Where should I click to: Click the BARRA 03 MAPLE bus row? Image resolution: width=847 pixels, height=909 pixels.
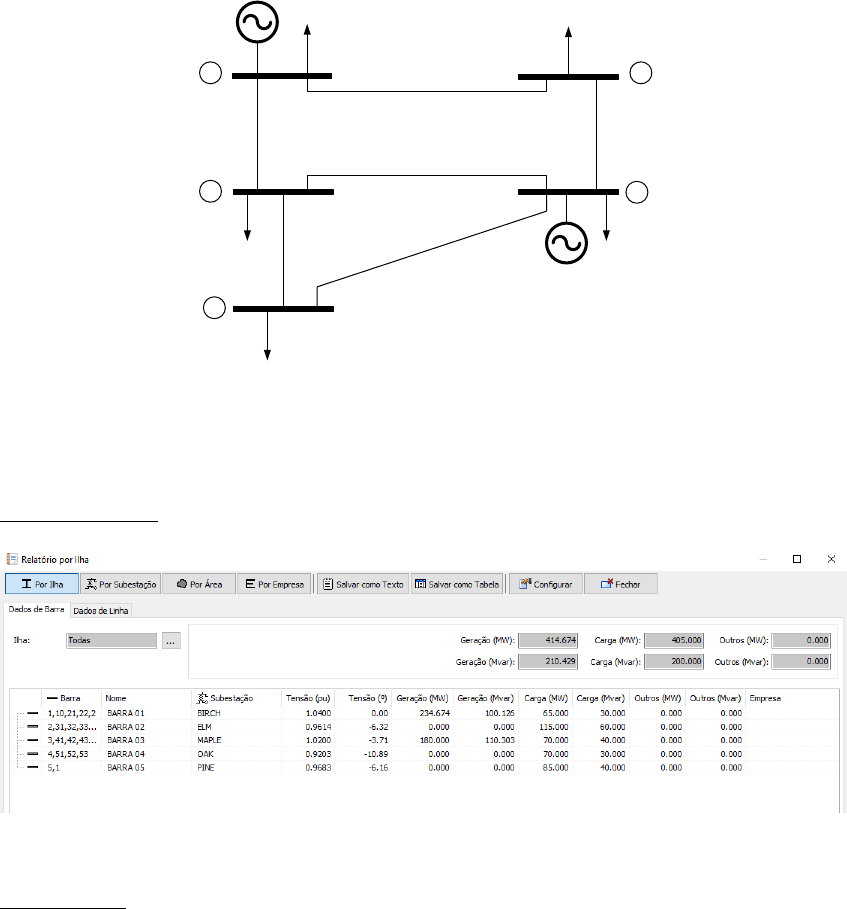pos(130,739)
